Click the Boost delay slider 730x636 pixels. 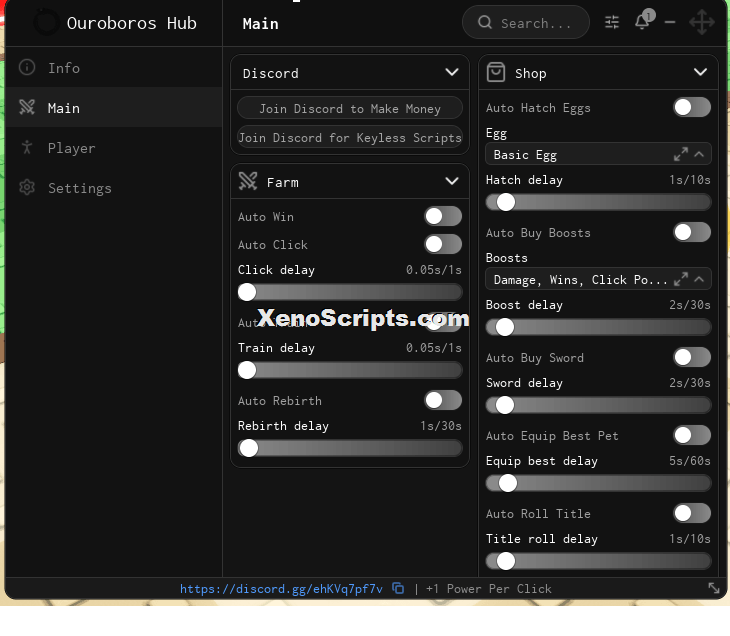598,327
